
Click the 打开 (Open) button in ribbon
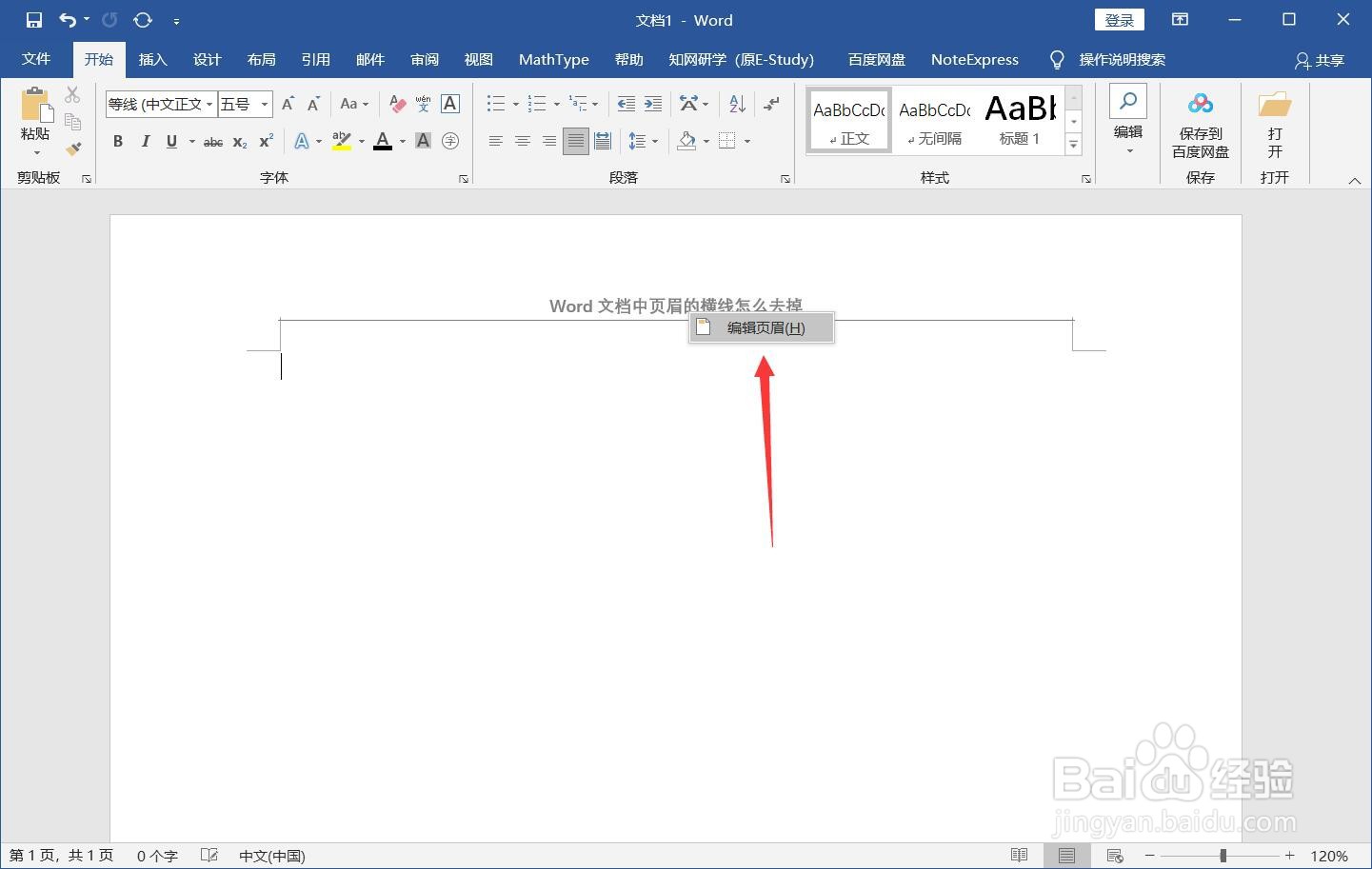(1275, 126)
